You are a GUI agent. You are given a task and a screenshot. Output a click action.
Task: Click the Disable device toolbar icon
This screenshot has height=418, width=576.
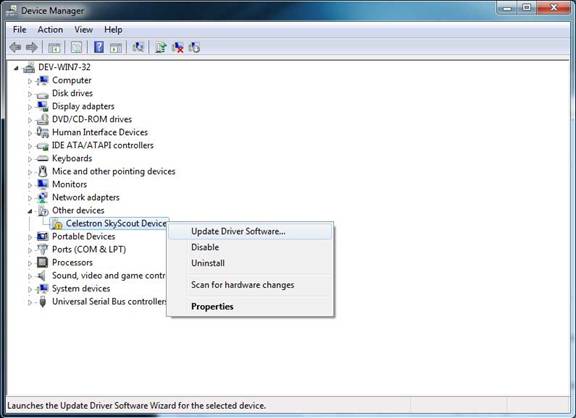coord(194,47)
